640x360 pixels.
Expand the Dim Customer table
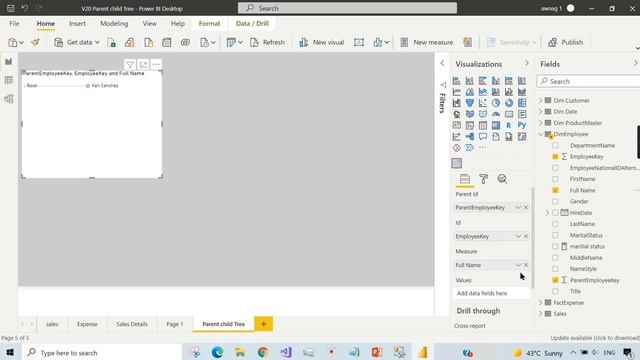pos(541,100)
